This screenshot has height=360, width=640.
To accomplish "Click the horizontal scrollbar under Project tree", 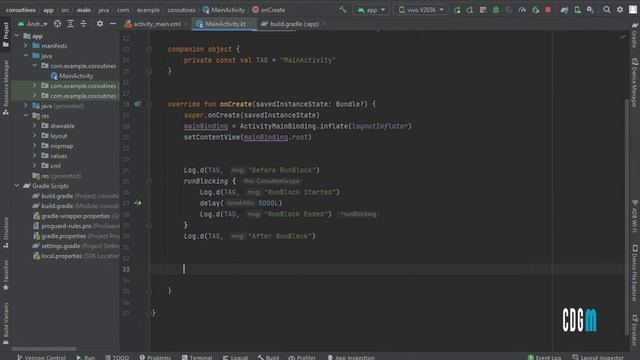I will click(x=44, y=349).
